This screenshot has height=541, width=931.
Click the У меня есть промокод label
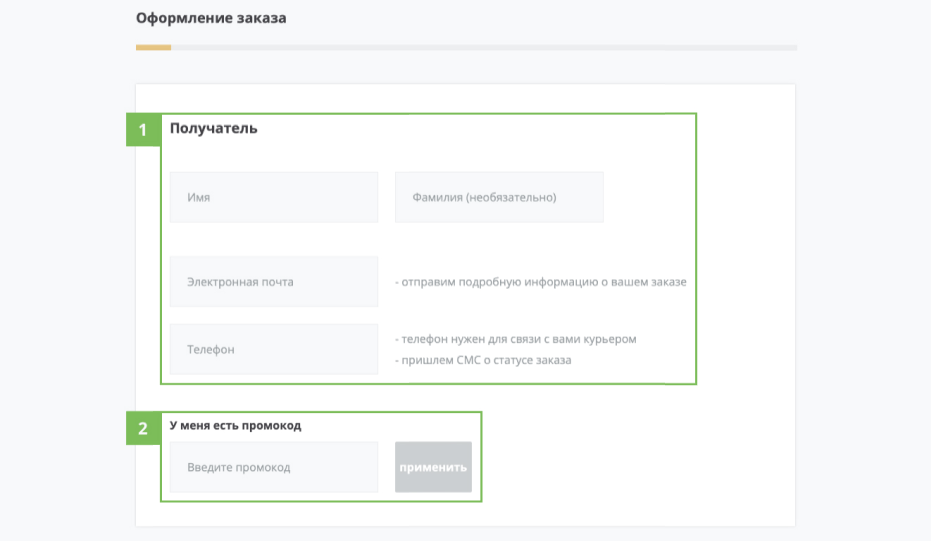235,425
